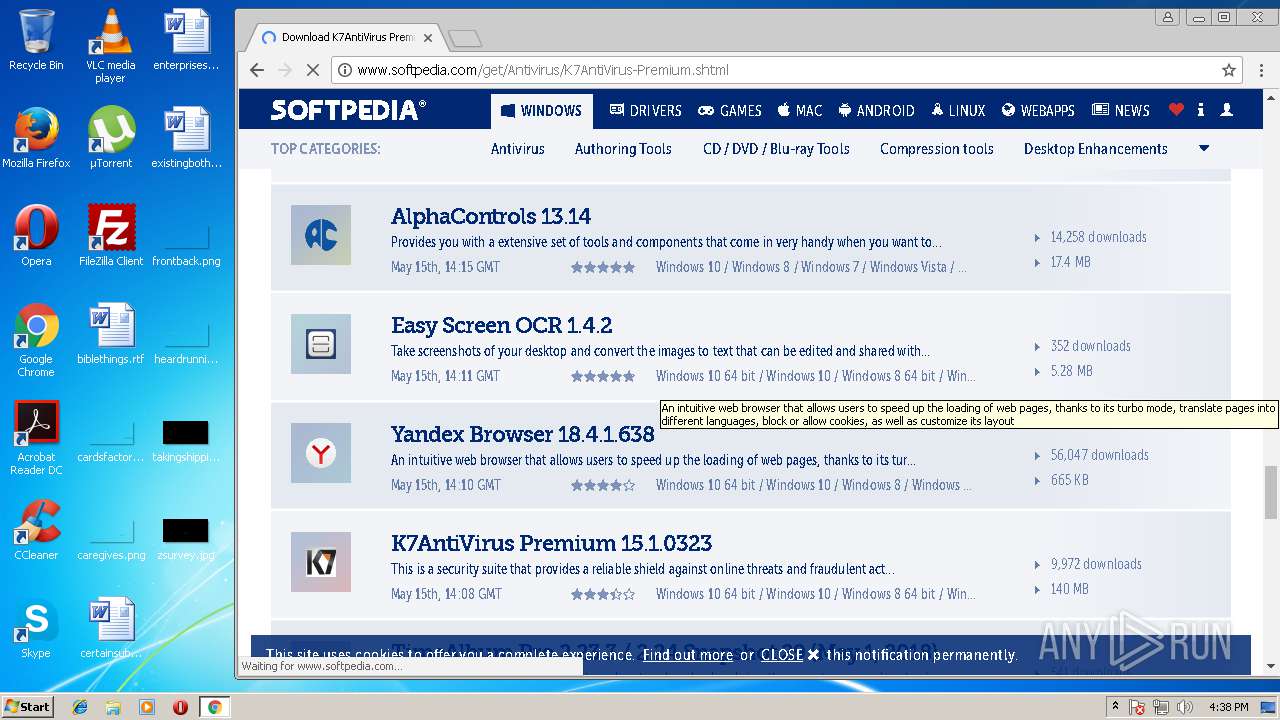The width and height of the screenshot is (1280, 720).
Task: Switch to the Windows section tab
Action: (x=542, y=111)
